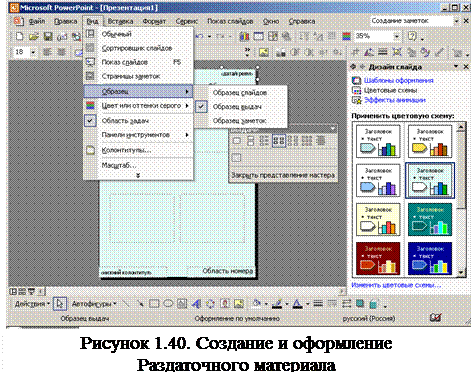Open the Файл menu
472x379 pixels.
pos(37,21)
